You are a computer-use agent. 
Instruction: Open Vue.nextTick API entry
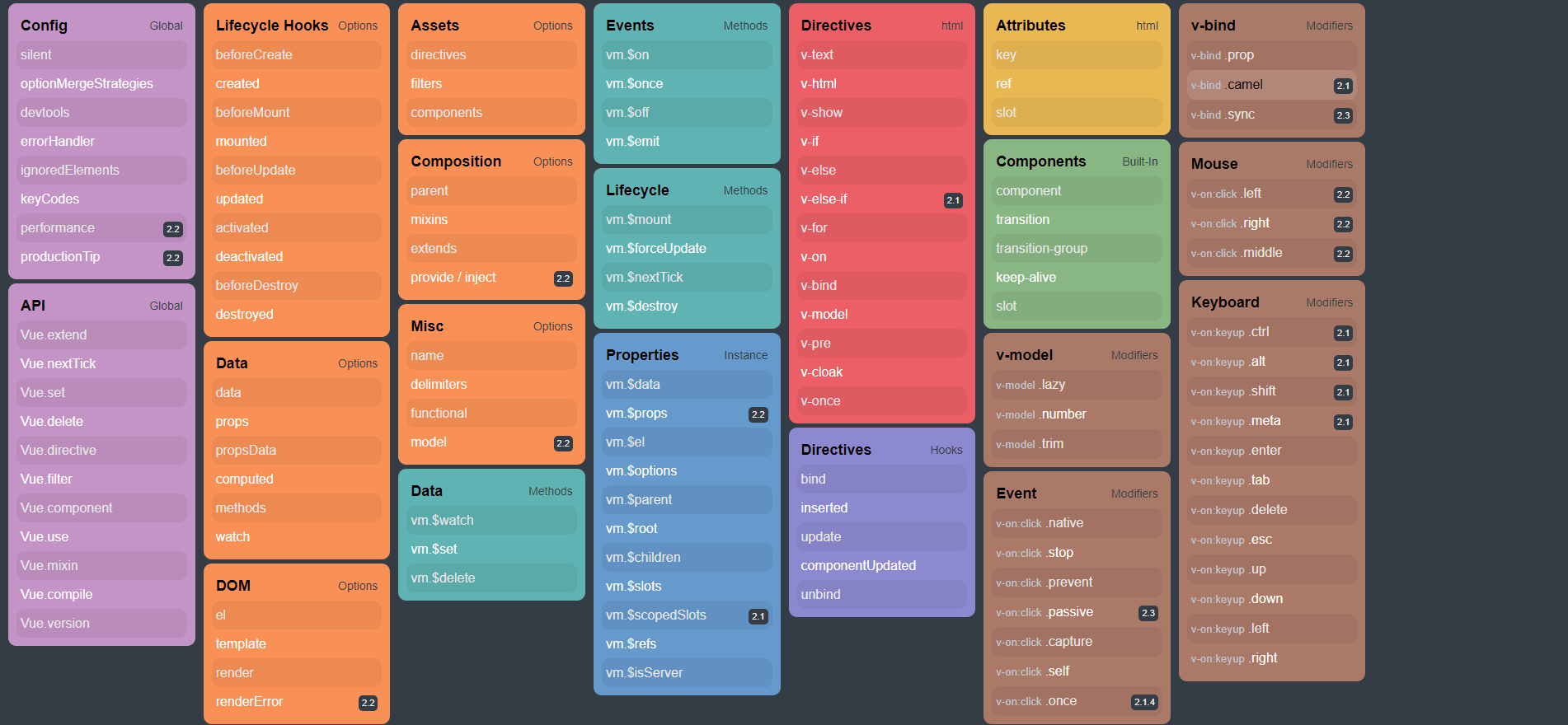tap(101, 364)
